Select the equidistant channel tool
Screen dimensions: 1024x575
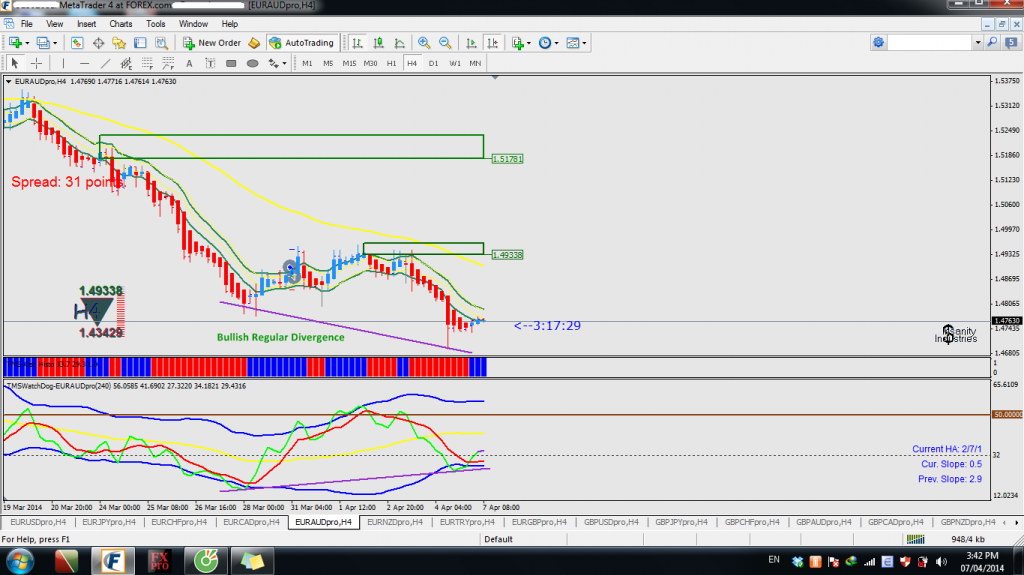click(126, 63)
